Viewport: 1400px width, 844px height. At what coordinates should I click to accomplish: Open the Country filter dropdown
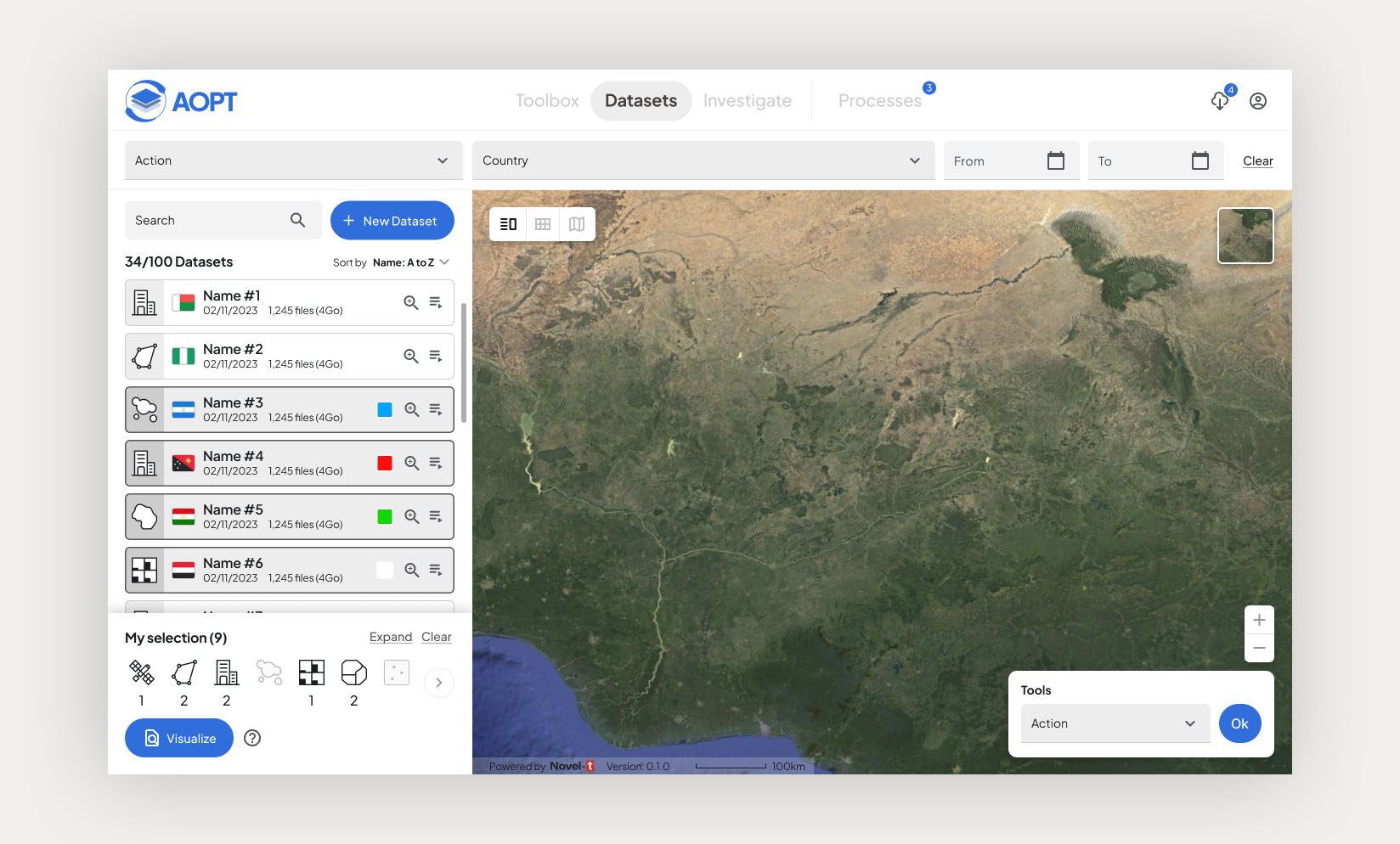coord(703,160)
